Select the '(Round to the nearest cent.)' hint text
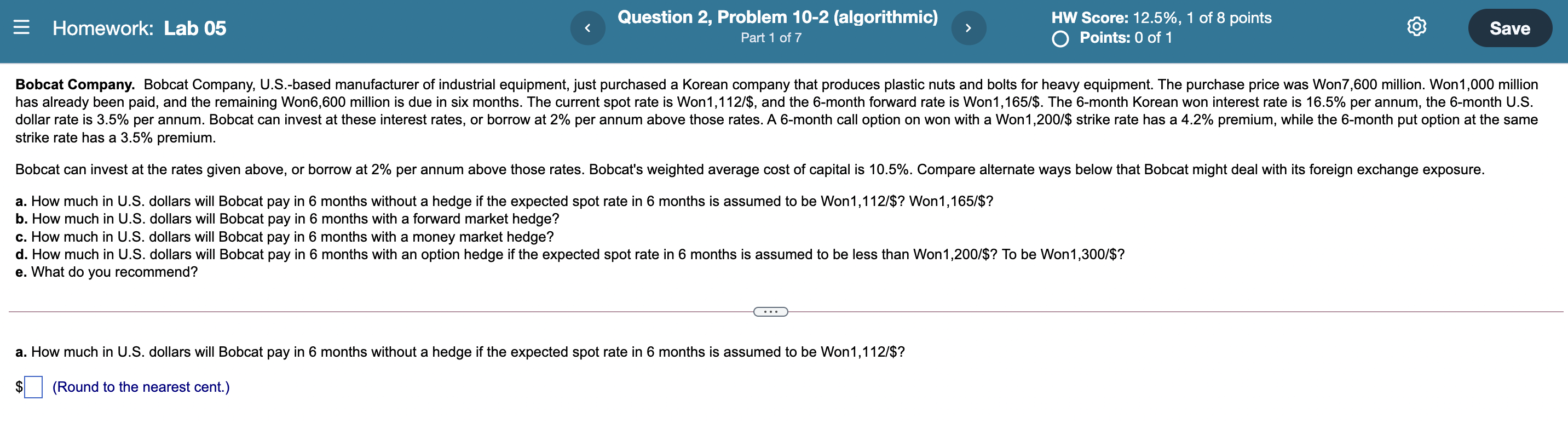Screen dimensions: 1568x423 (x=141, y=386)
